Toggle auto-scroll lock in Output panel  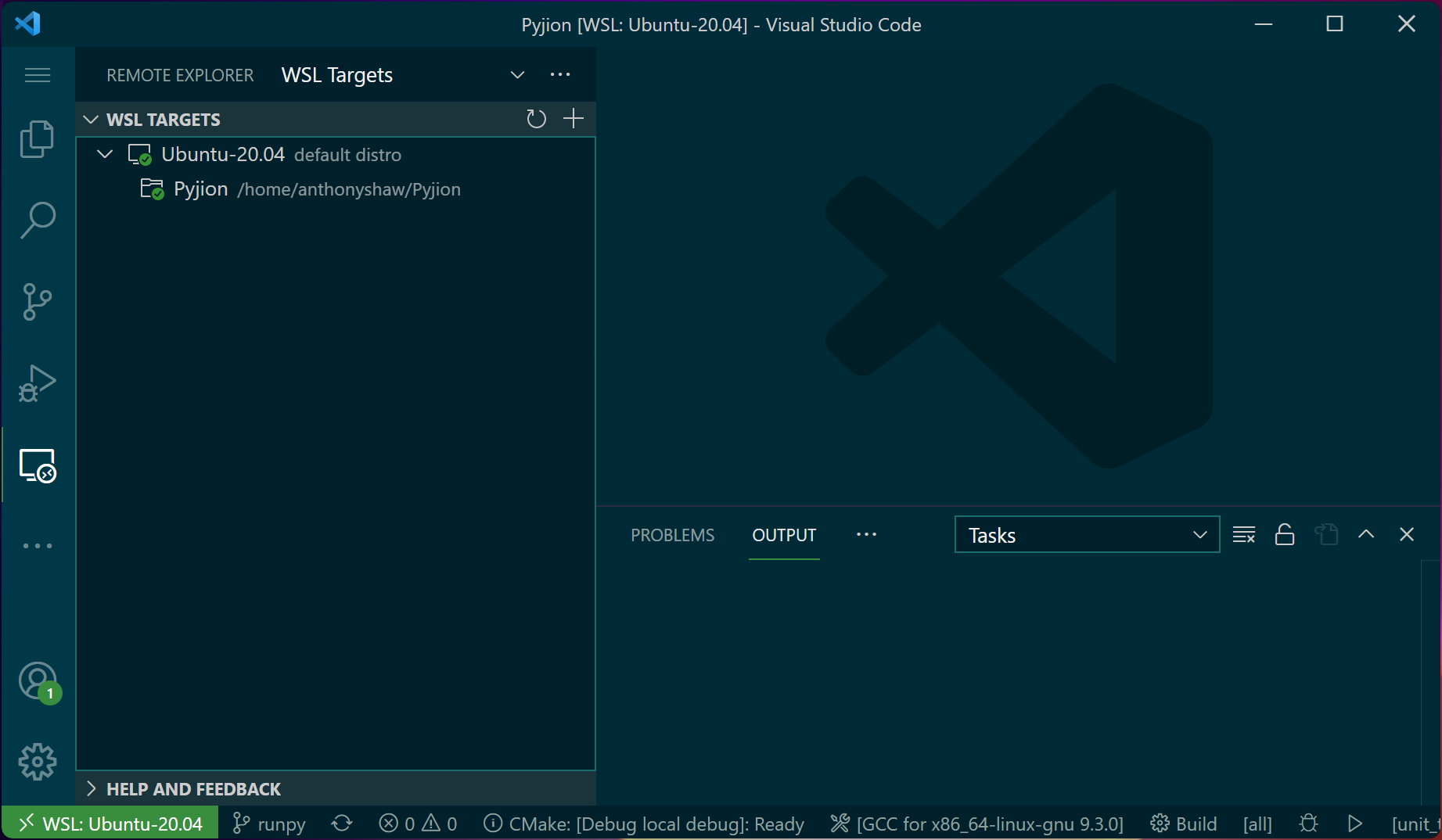(1284, 534)
